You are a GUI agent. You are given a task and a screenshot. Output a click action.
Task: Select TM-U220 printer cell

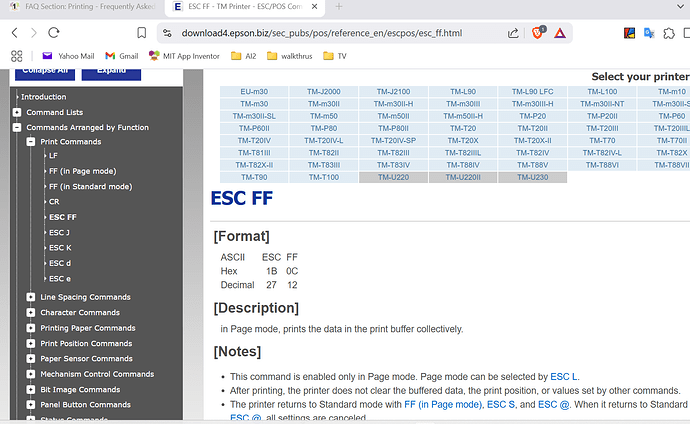(393, 177)
